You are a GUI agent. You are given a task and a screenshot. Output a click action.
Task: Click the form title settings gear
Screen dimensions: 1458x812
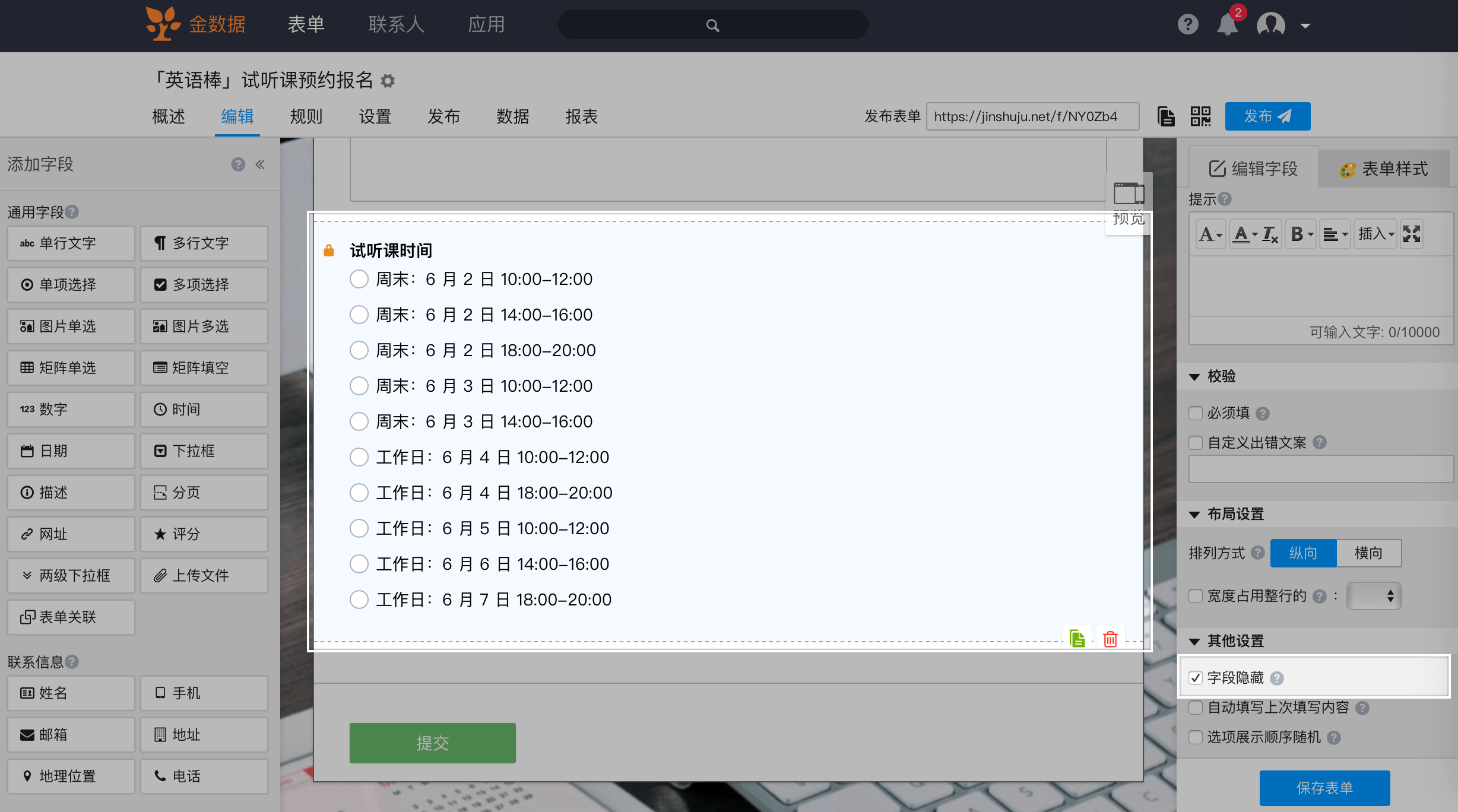click(x=388, y=81)
